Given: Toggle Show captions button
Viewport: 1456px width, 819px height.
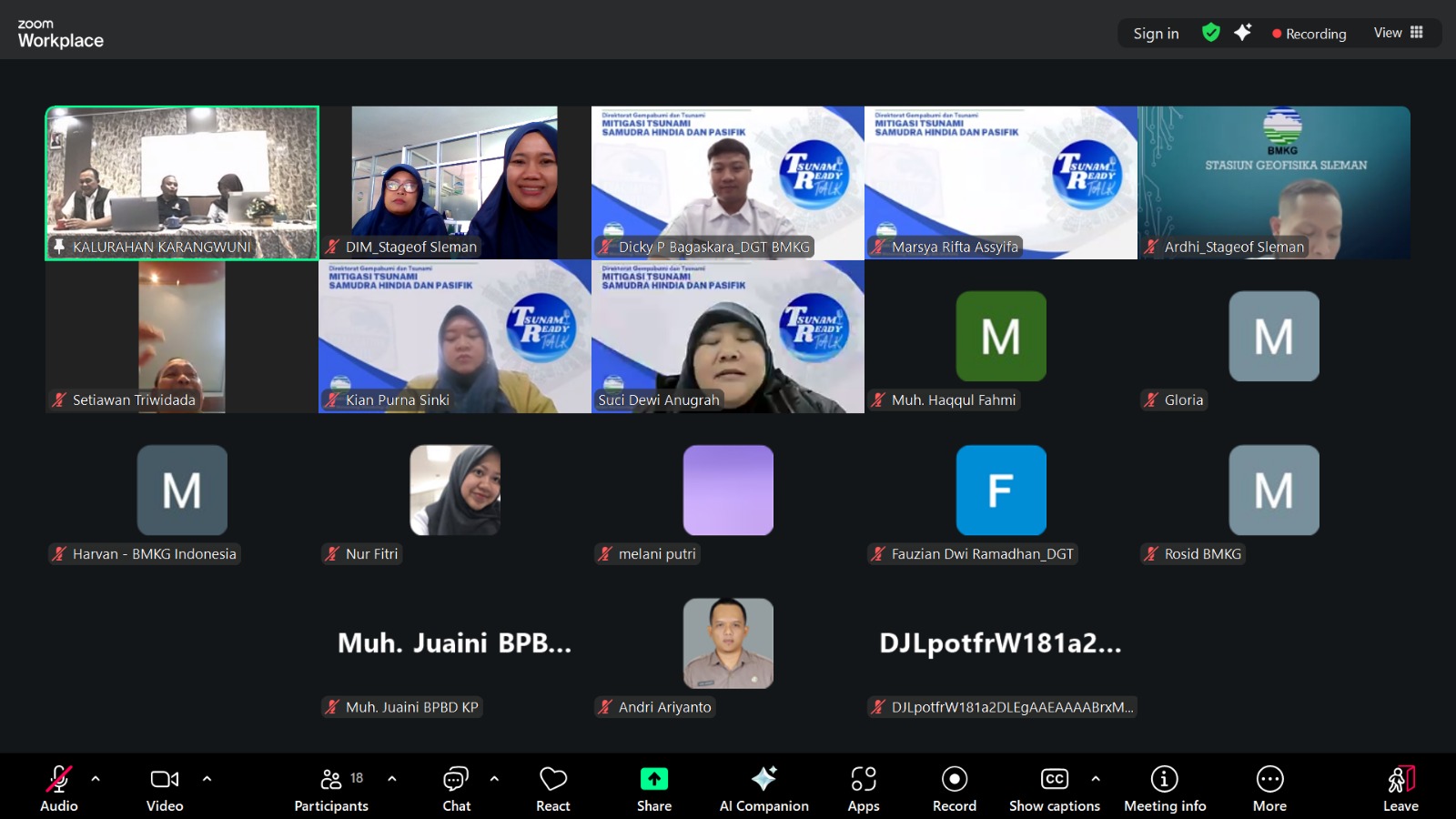Looking at the screenshot, I should pyautogui.click(x=1054, y=788).
